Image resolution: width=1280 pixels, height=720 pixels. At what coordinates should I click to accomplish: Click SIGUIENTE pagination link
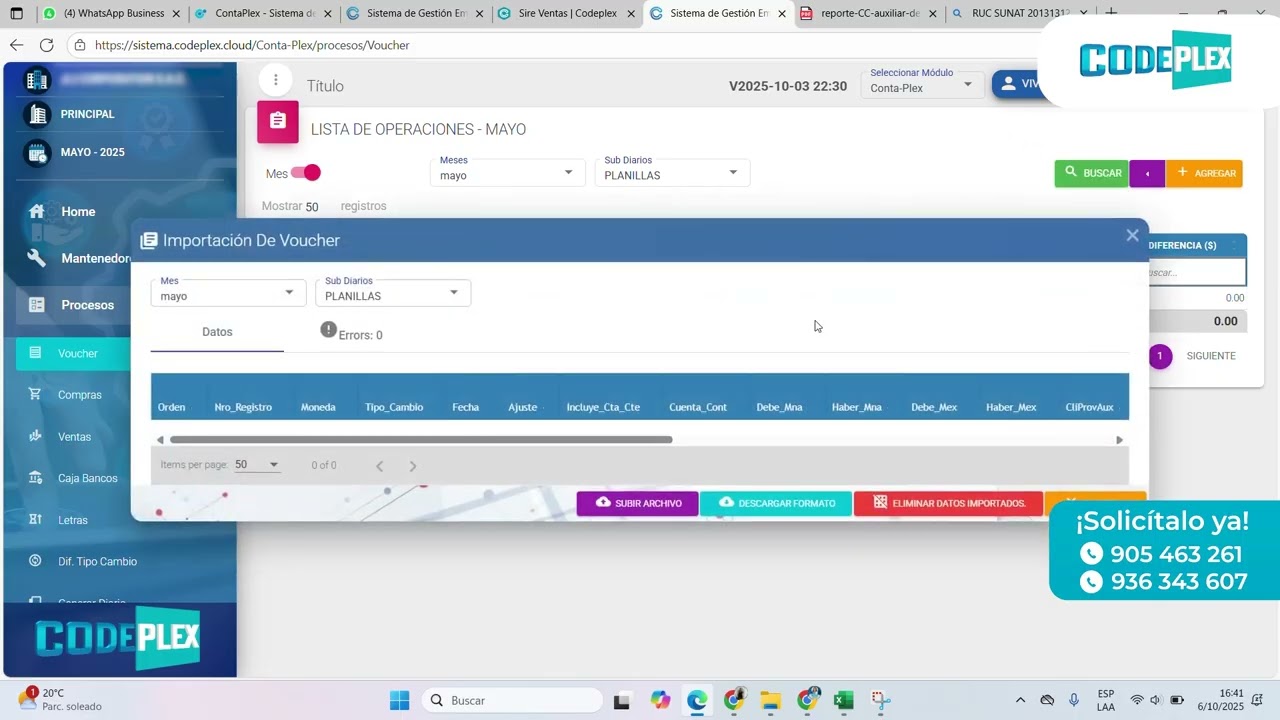tap(1211, 356)
